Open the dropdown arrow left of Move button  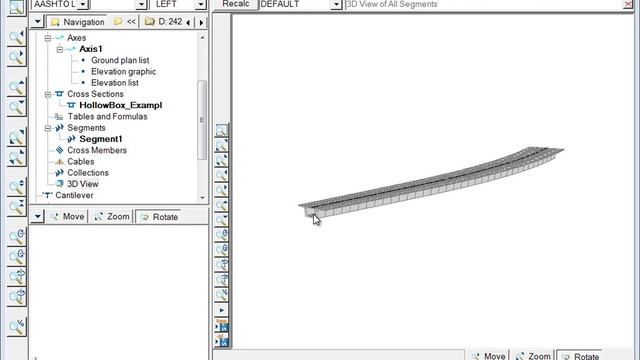point(37,216)
